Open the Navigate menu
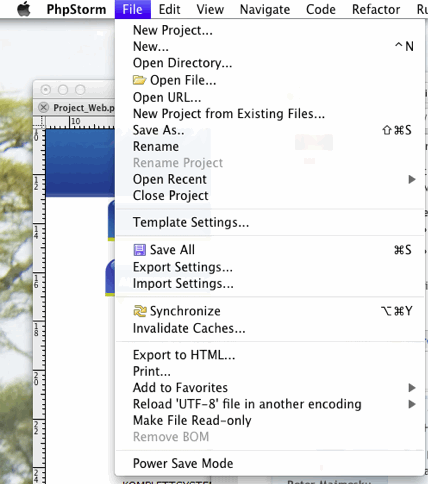The width and height of the screenshot is (428, 484). (265, 9)
